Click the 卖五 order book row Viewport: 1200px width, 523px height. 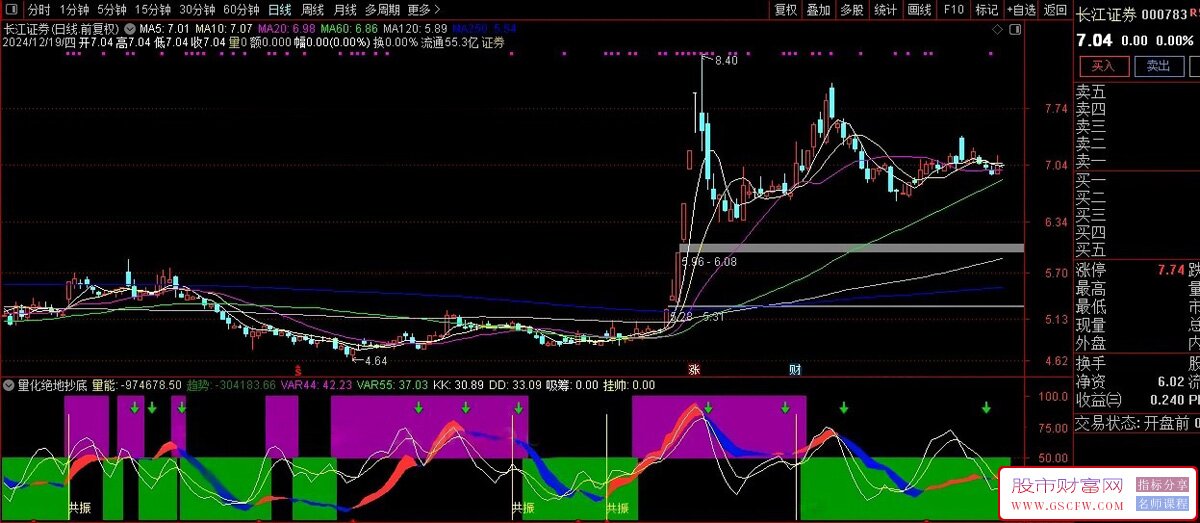coord(1137,91)
